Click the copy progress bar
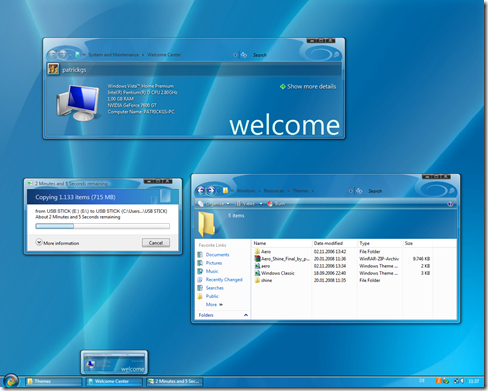Viewport: 488px width, 391px height. click(x=102, y=226)
